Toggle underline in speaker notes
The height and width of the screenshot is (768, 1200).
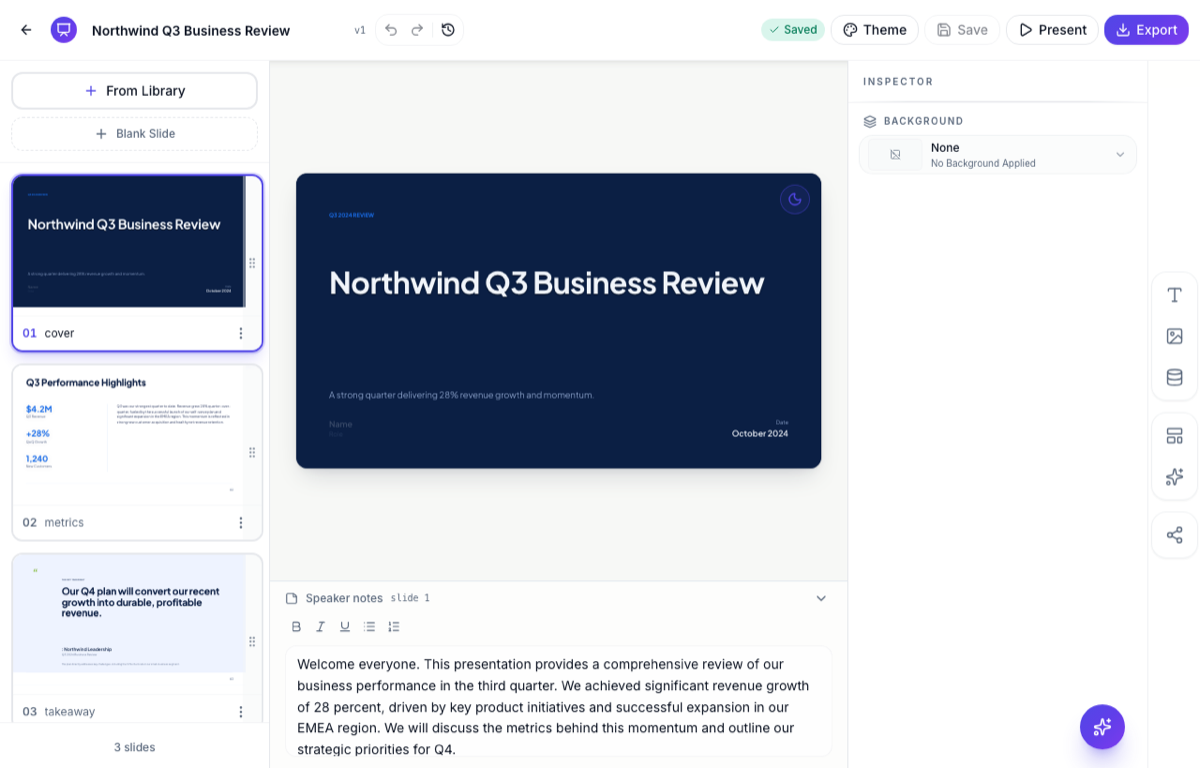[x=345, y=627]
